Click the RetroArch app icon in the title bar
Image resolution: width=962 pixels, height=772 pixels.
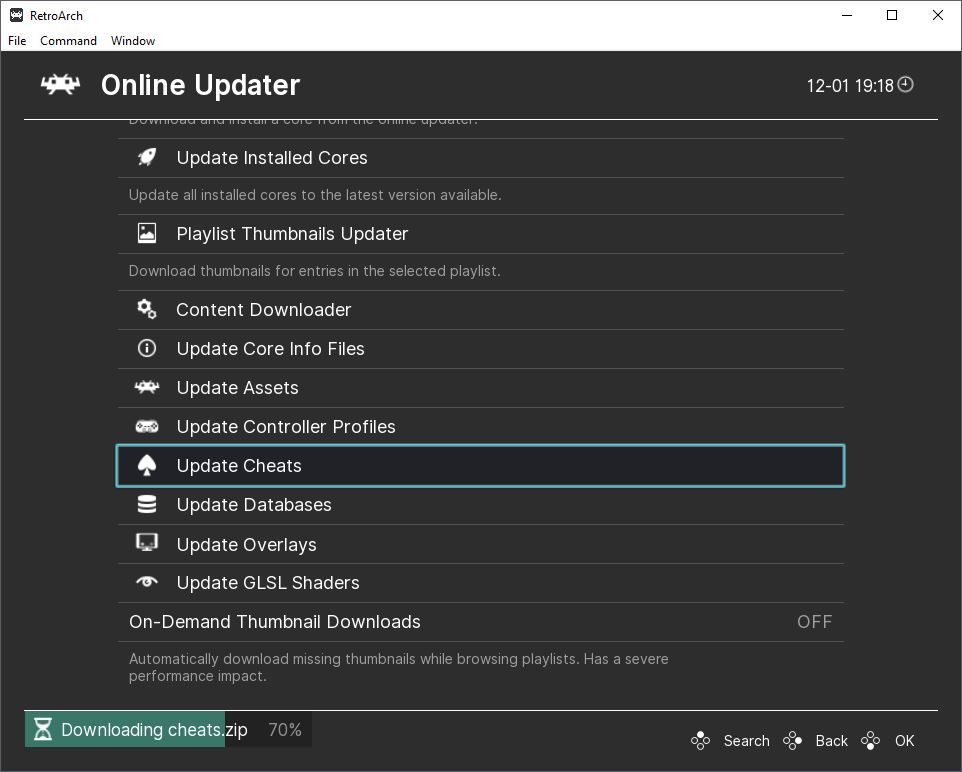17,15
